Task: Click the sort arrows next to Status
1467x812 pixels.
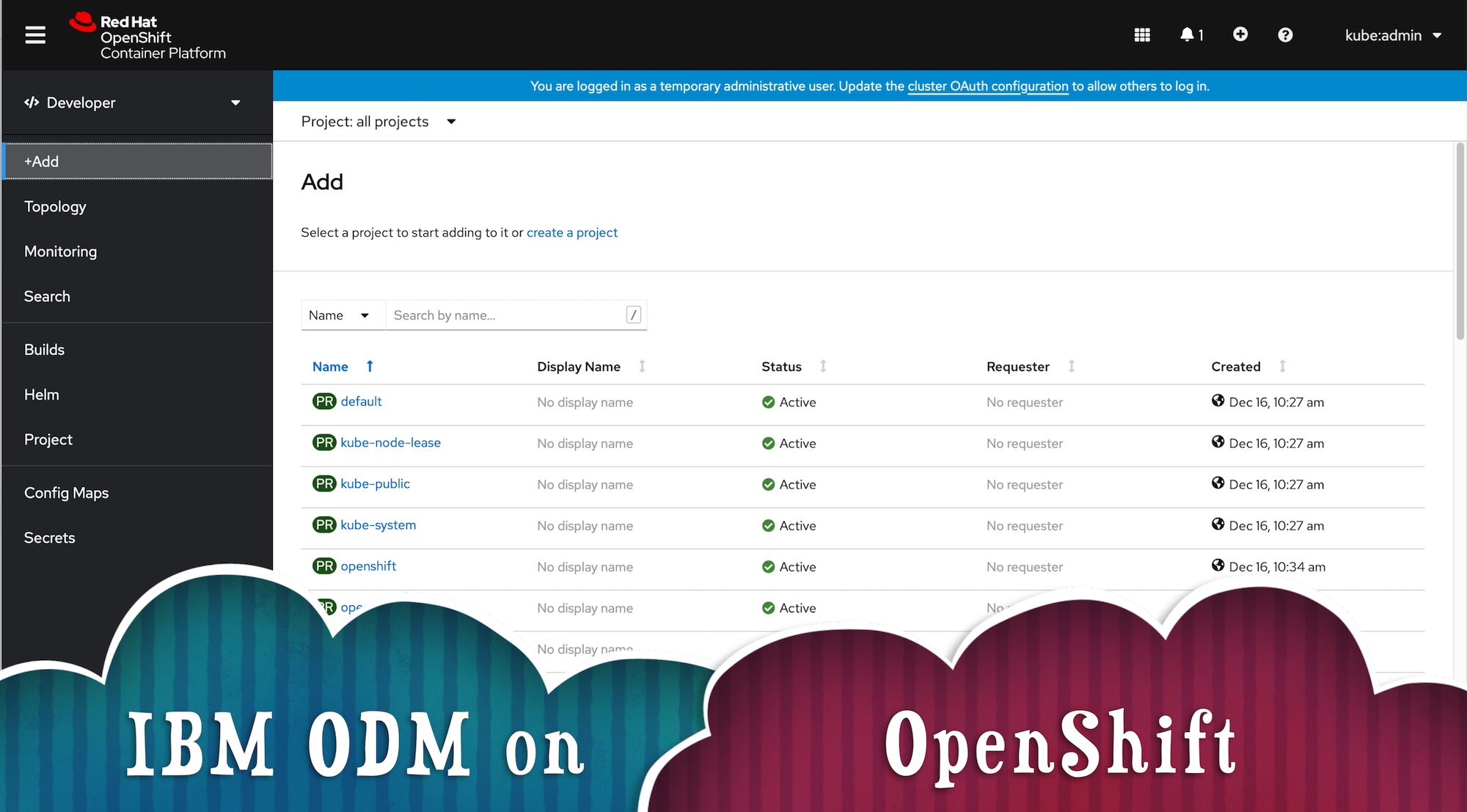Action: click(x=823, y=366)
